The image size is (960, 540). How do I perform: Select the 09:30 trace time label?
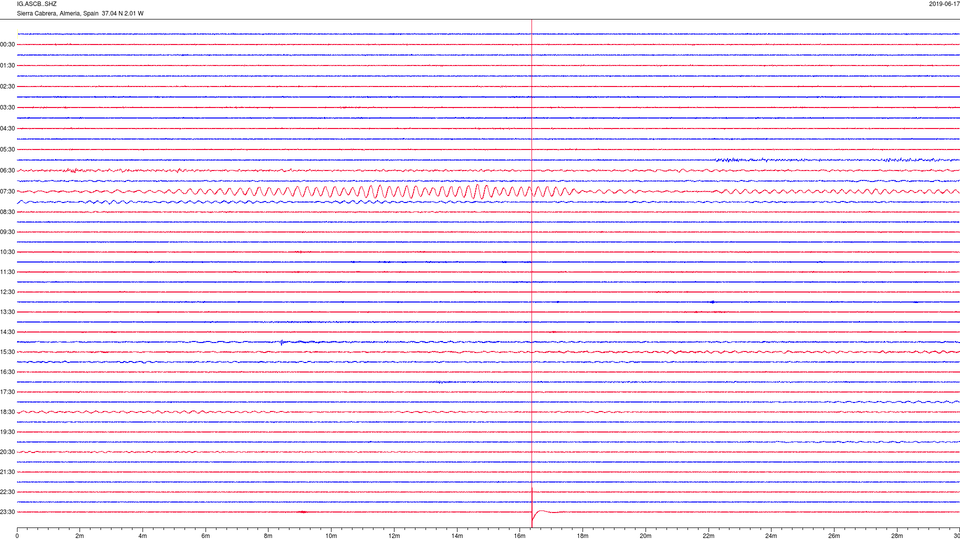[x=7, y=232]
